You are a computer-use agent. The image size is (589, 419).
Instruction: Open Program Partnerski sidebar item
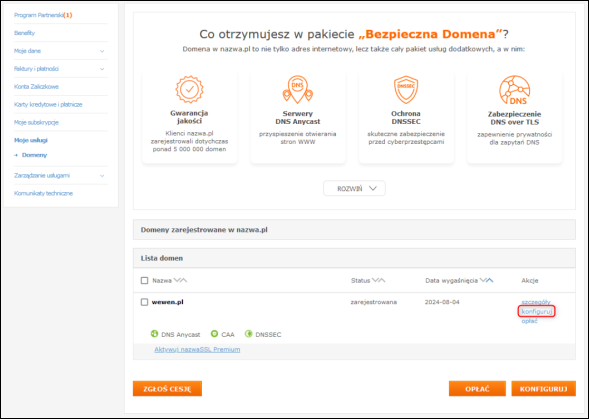pos(43,15)
